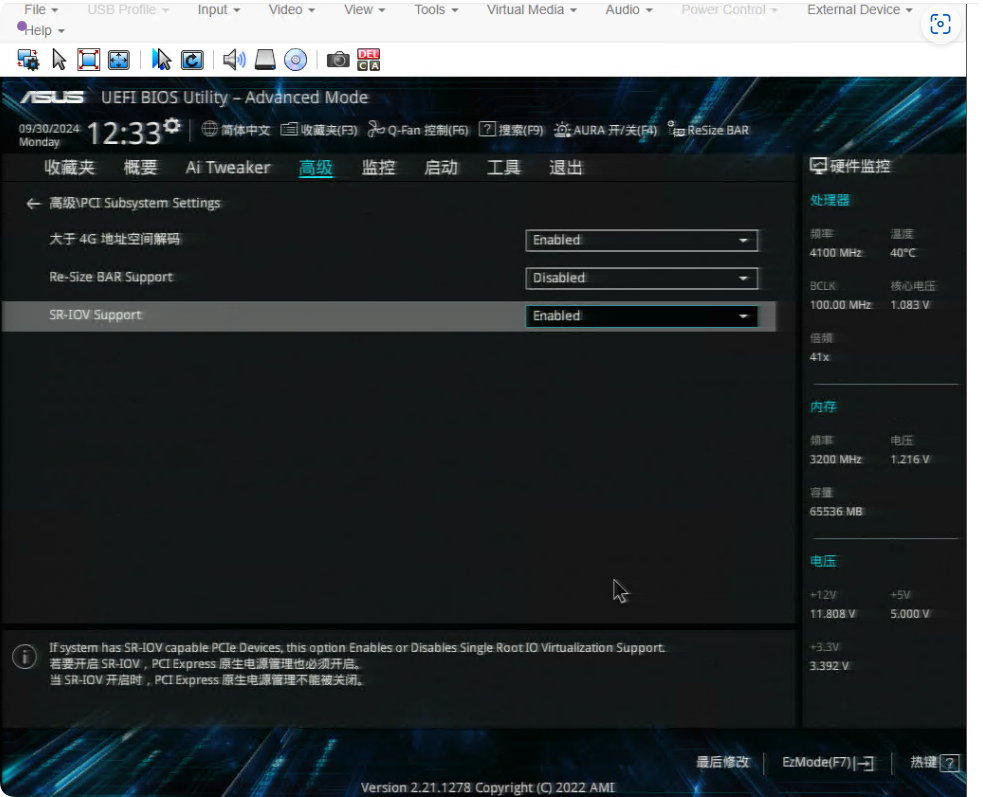Click the 4100 MHz processor frequency value
Screen dimensions: 983x797
coord(836,253)
